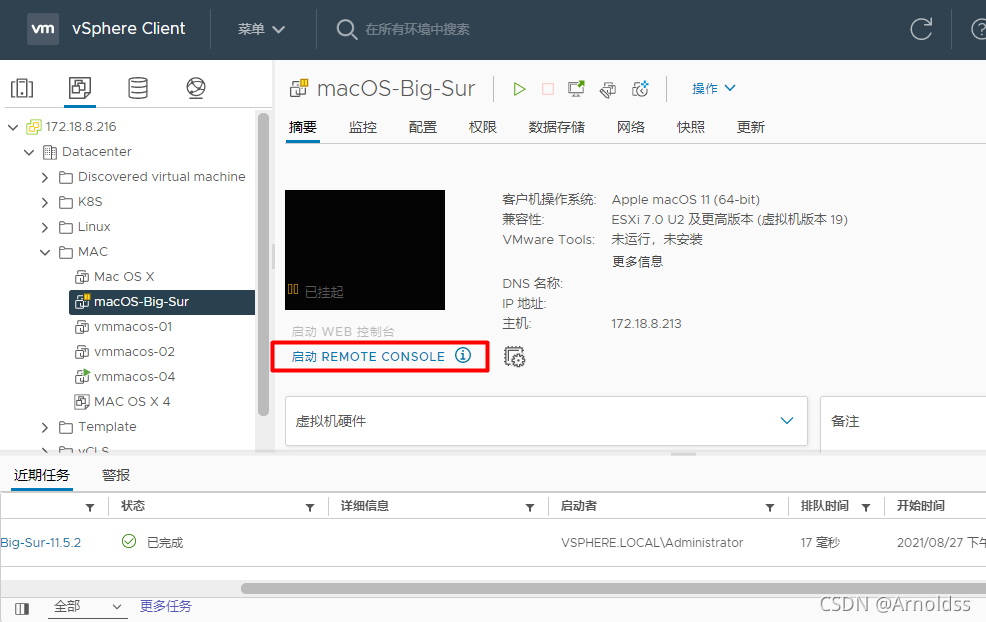This screenshot has height=622, width=986.
Task: Launch console using monitor toolbar icon
Action: coord(576,89)
